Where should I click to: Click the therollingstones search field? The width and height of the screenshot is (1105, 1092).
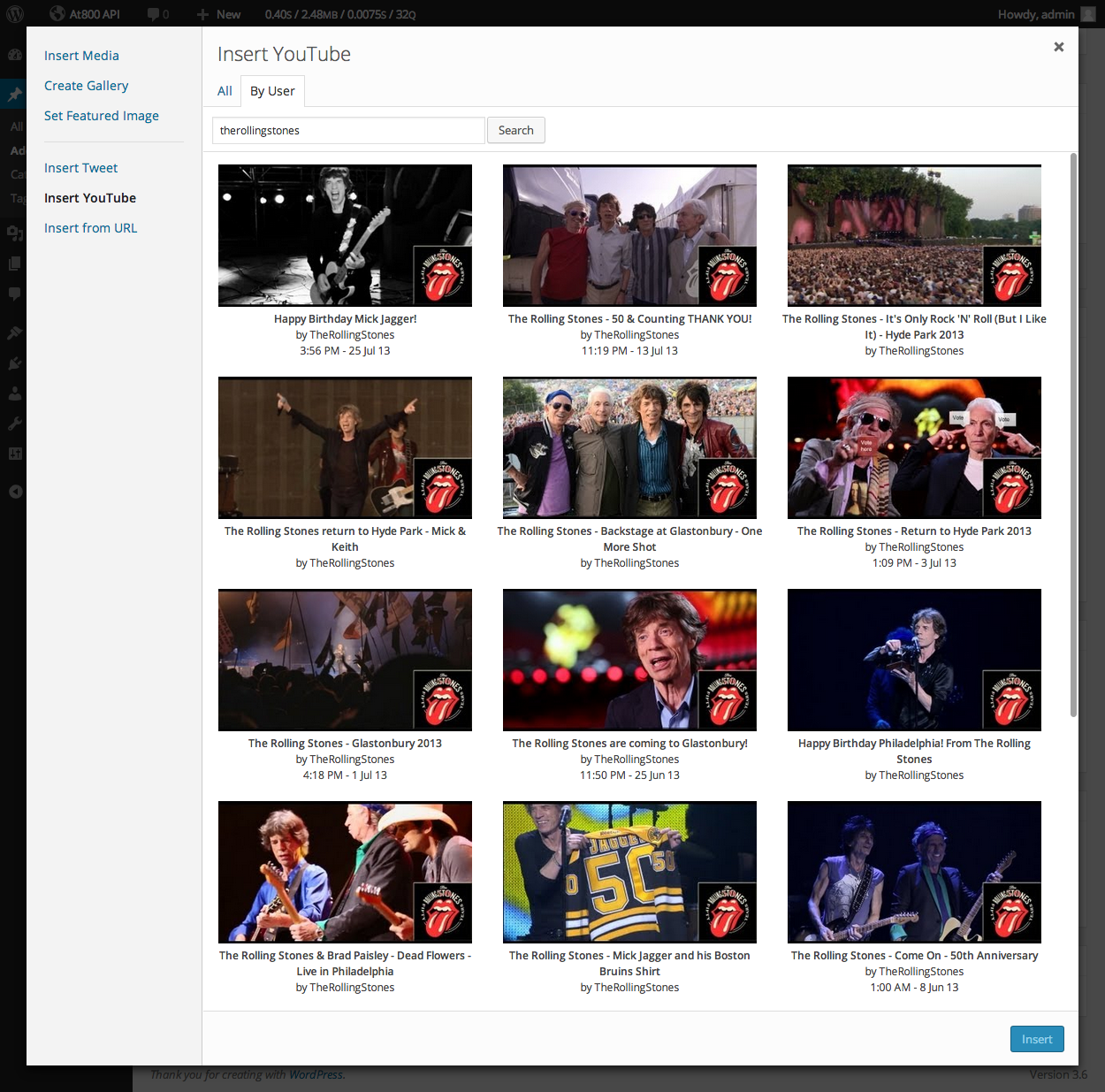pos(348,130)
